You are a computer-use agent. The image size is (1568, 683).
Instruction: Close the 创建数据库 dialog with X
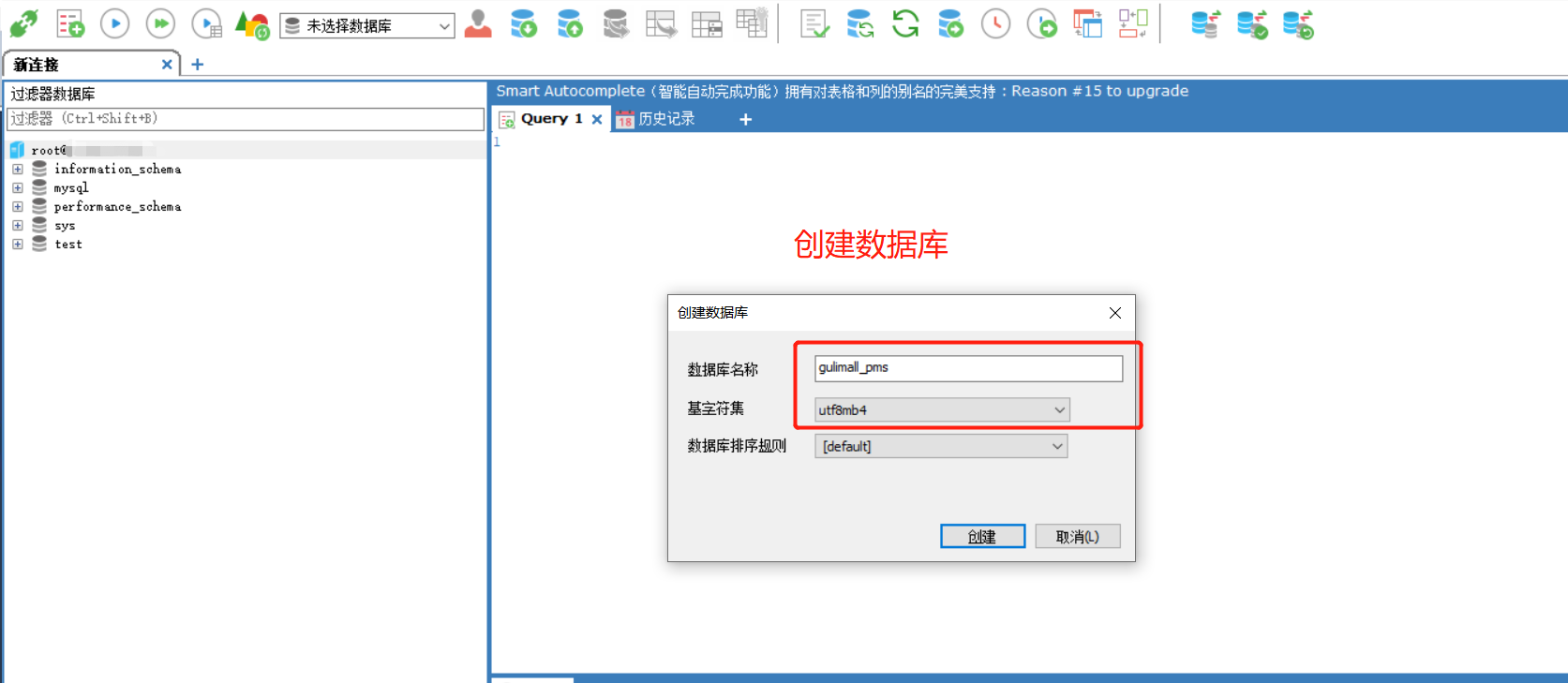pyautogui.click(x=1115, y=313)
